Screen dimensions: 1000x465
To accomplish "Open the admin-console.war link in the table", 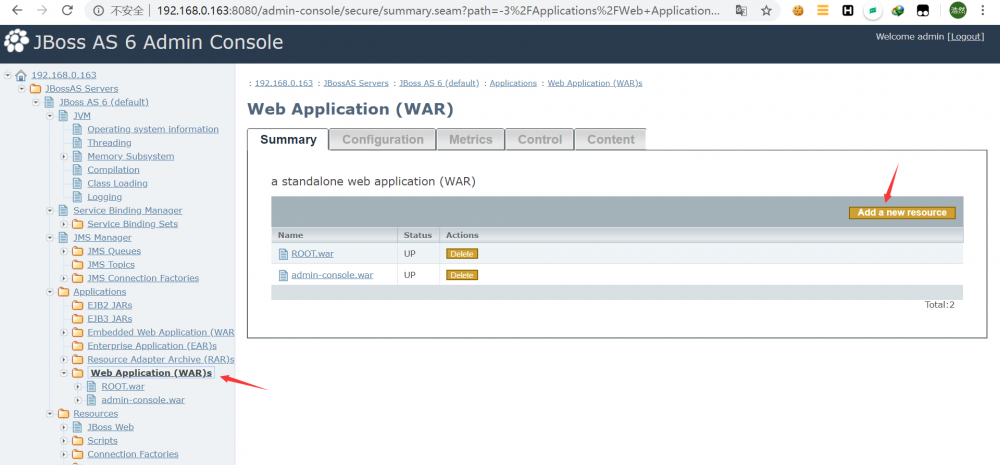I will (x=332, y=276).
